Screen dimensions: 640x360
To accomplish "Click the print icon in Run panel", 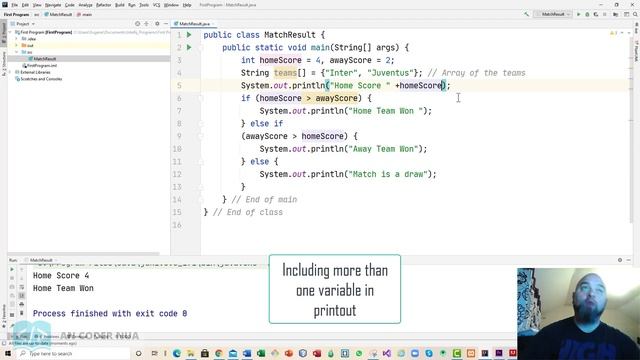I will (x=22, y=304).
